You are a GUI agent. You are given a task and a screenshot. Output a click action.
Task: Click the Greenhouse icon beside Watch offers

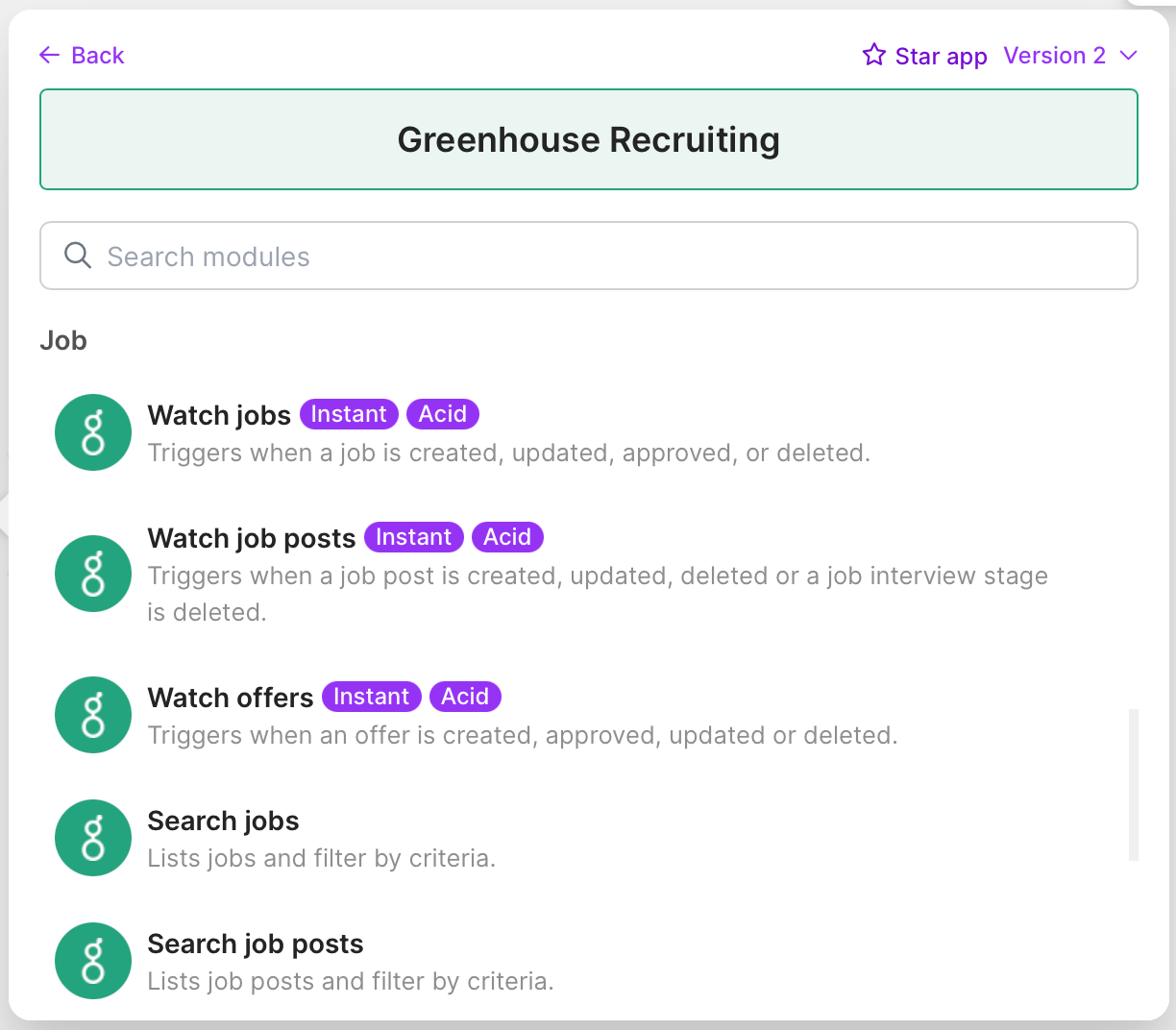93,715
